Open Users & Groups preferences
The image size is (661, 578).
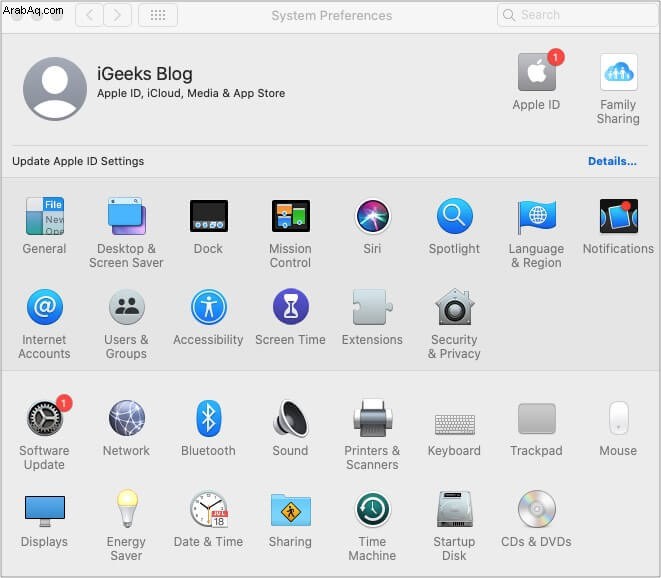pyautogui.click(x=126, y=307)
